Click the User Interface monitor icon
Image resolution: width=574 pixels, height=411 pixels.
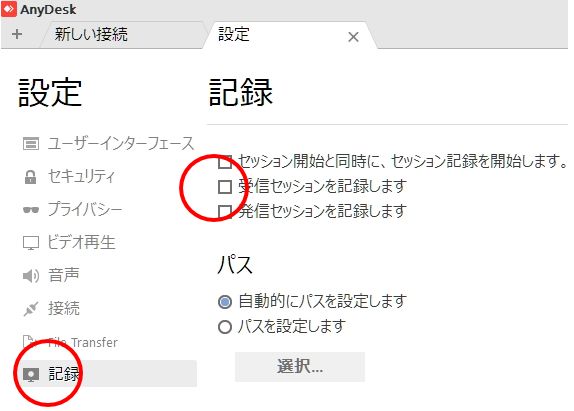31,143
